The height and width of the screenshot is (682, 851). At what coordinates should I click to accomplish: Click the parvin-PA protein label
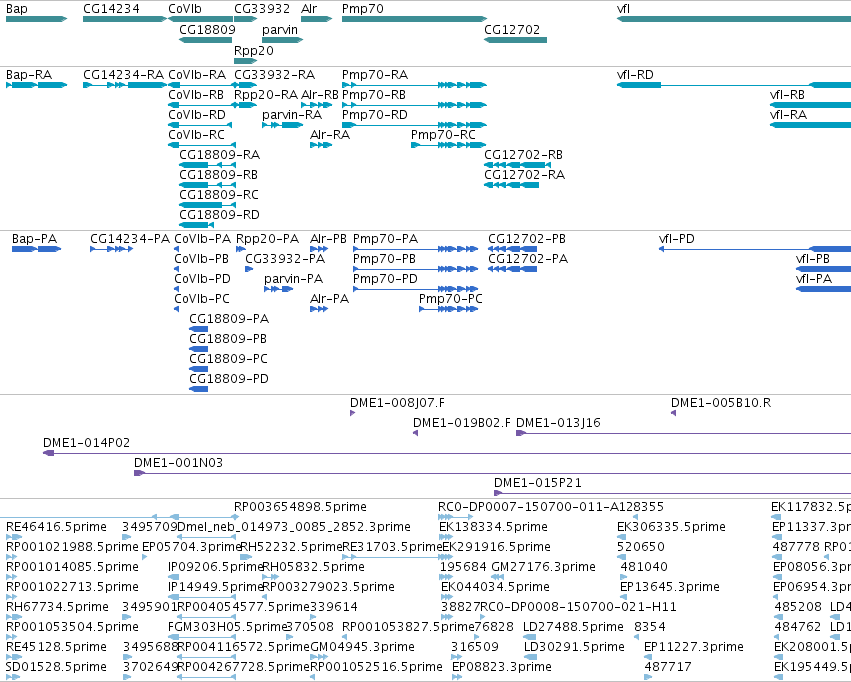coord(294,279)
